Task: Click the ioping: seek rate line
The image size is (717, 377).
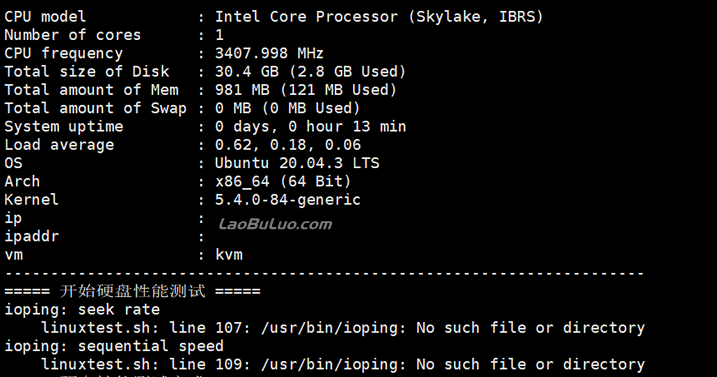Action: click(82, 310)
